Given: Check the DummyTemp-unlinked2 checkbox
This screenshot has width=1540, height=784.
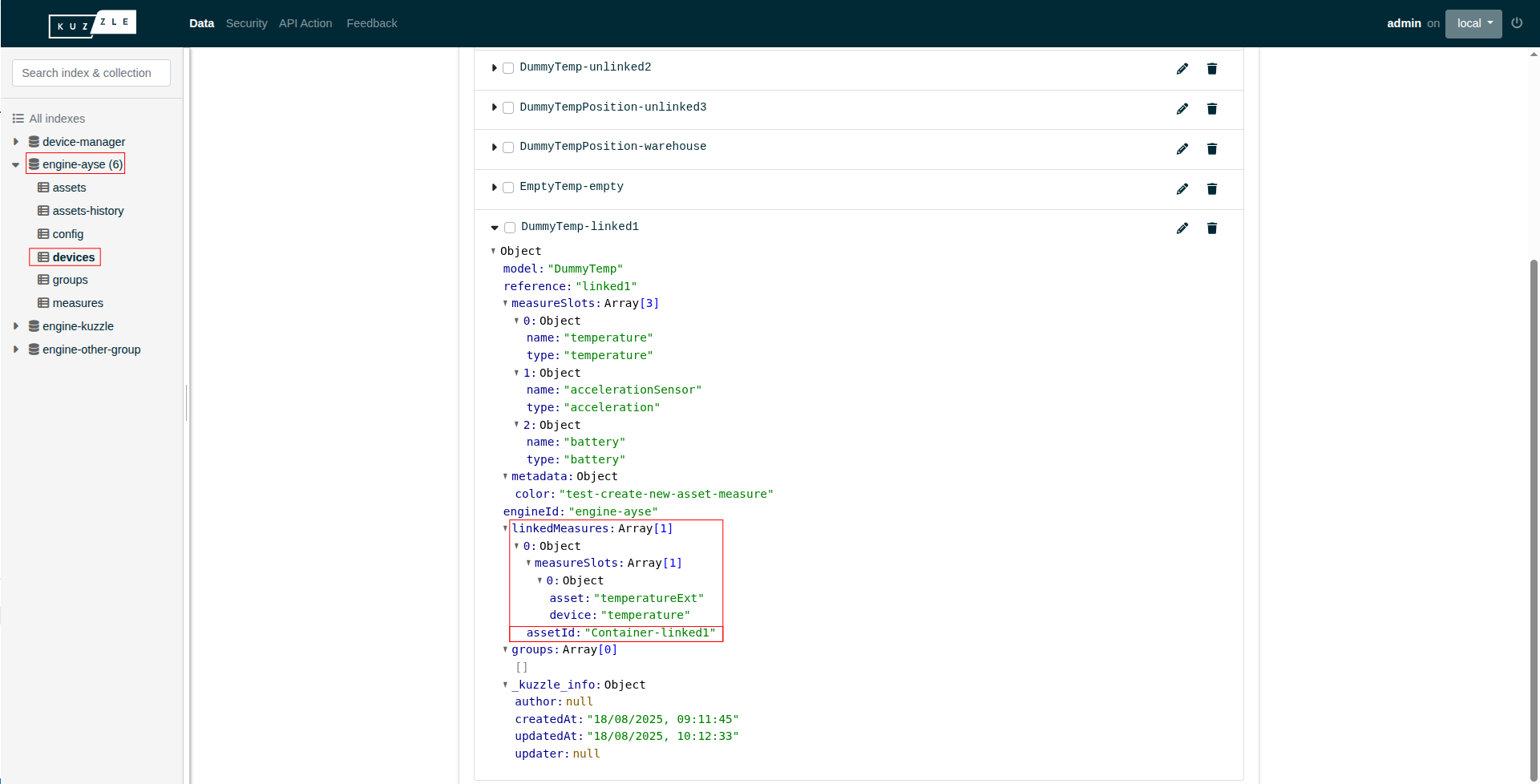Looking at the screenshot, I should (x=508, y=68).
